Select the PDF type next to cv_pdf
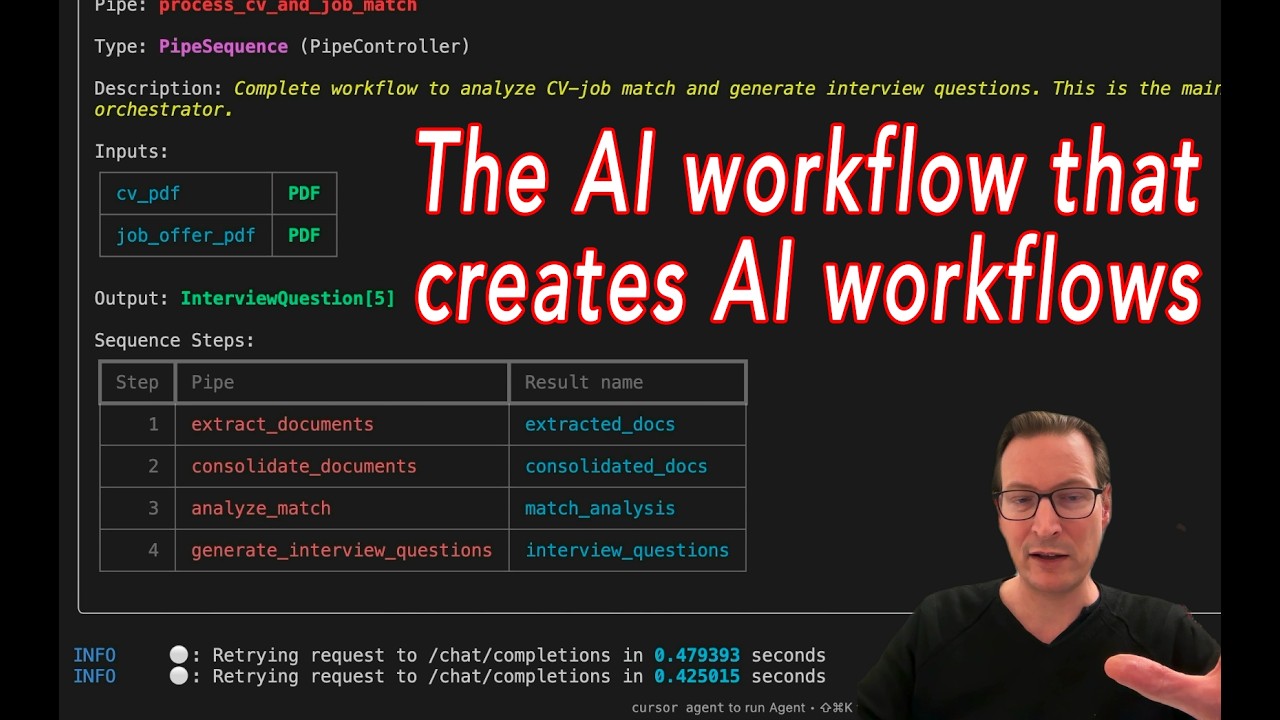 (304, 193)
